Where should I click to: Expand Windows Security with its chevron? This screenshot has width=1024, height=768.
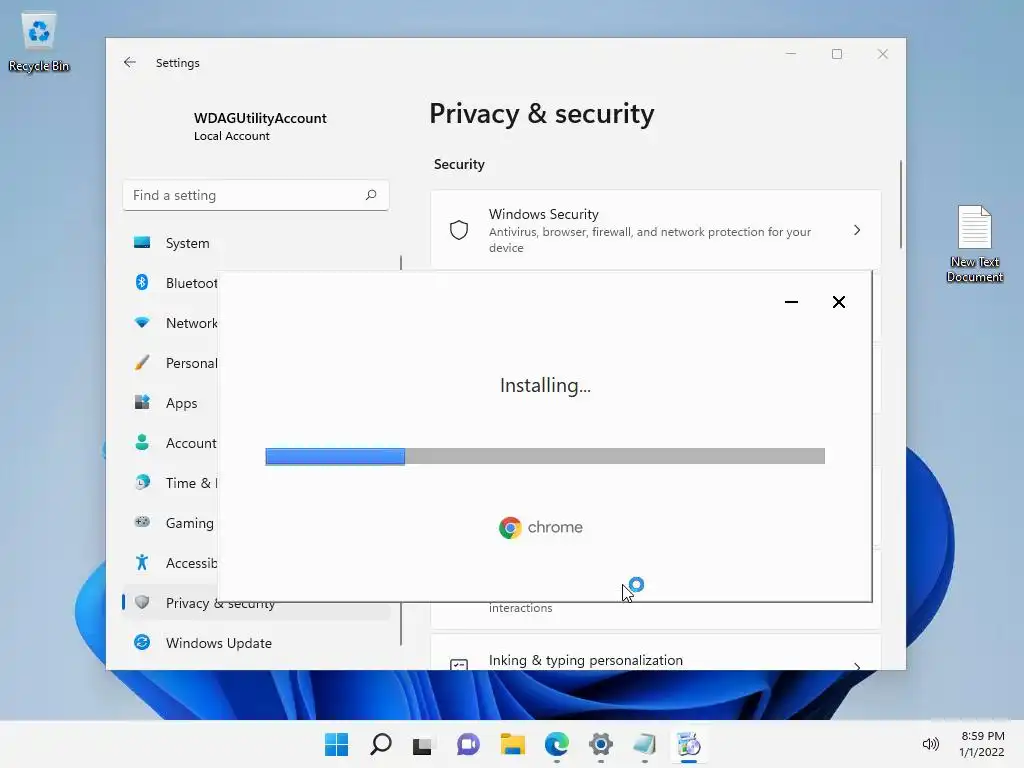coord(857,230)
